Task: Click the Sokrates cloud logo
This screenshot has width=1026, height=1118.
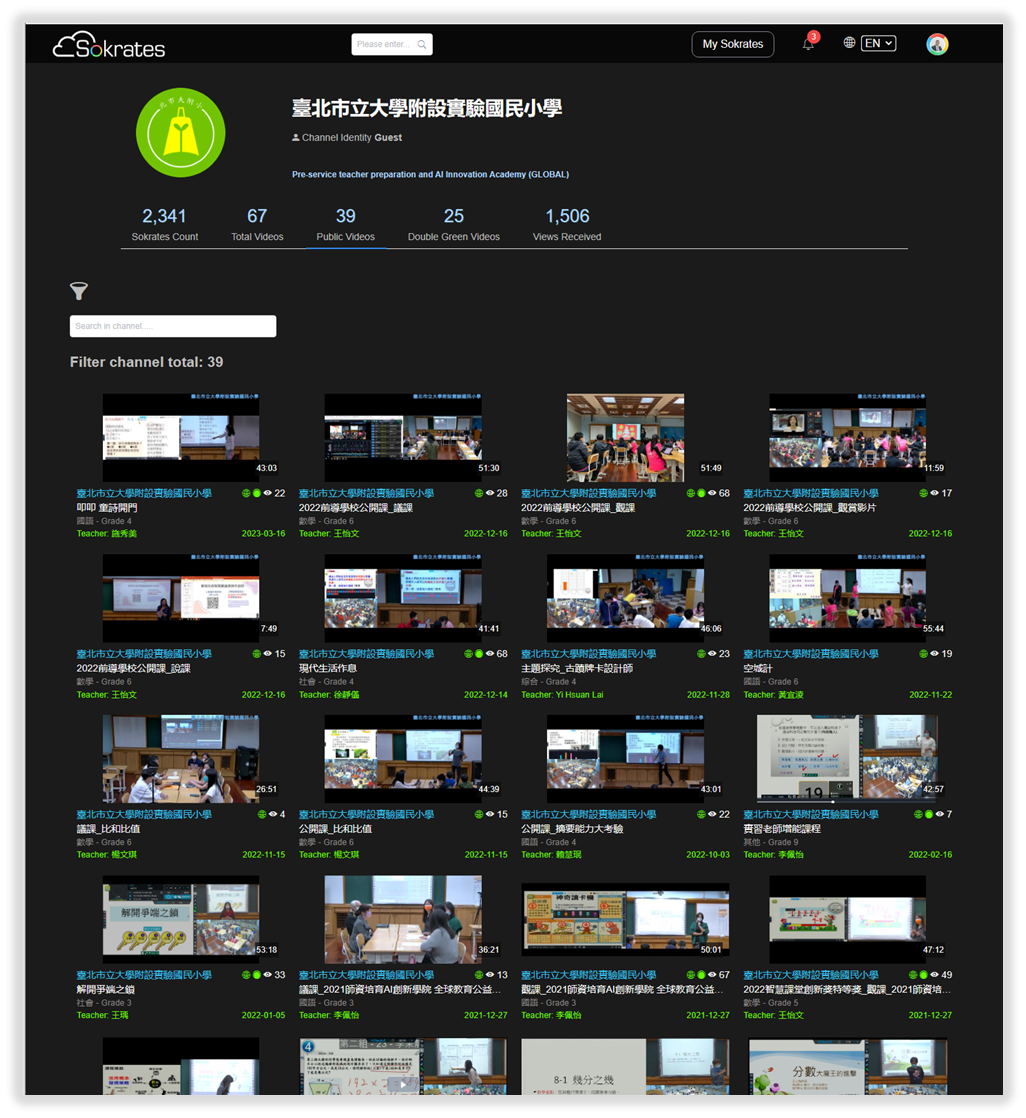Action: click(x=109, y=45)
